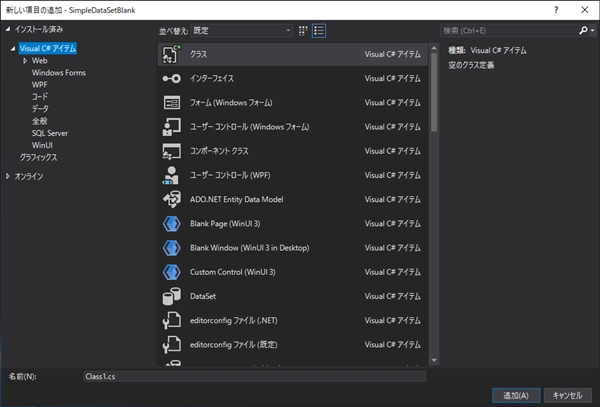Click the インストール済み tree label
The width and height of the screenshot is (600, 407).
pyautogui.click(x=39, y=29)
